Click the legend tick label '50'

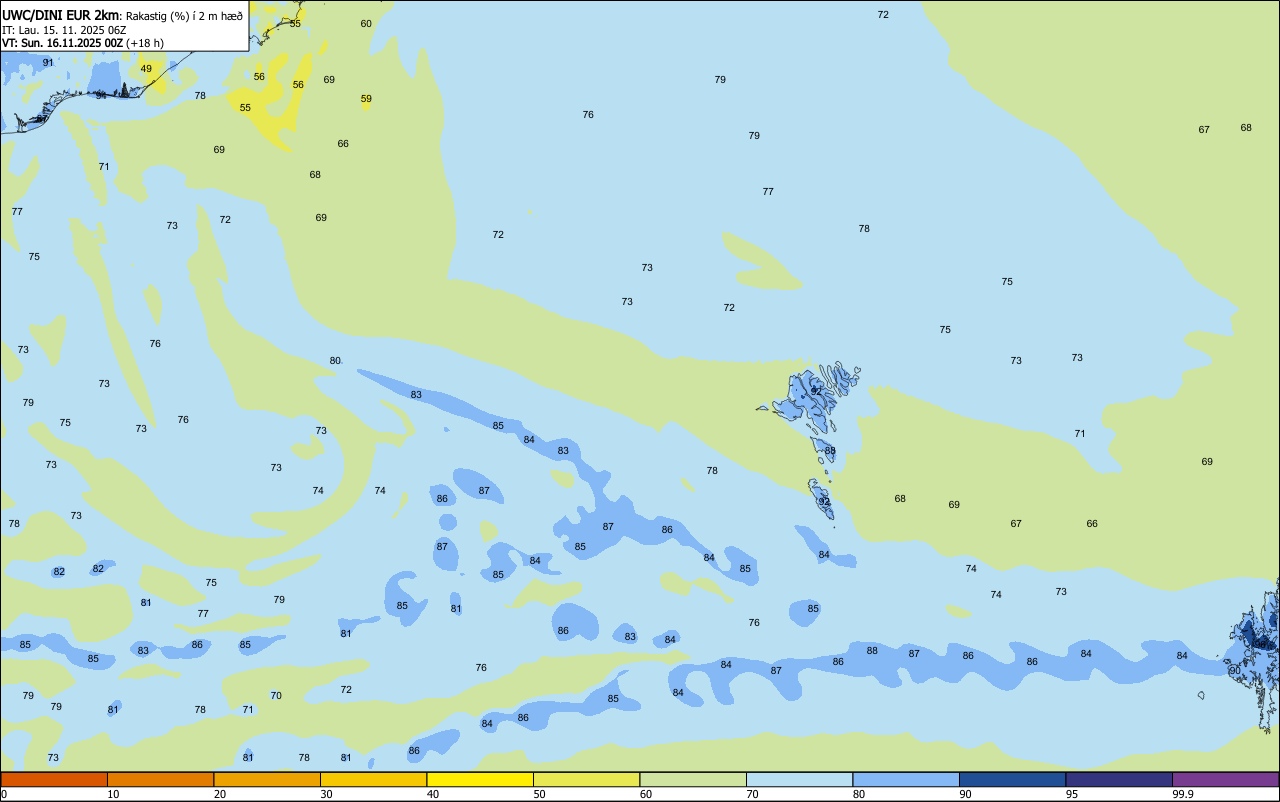(x=539, y=794)
